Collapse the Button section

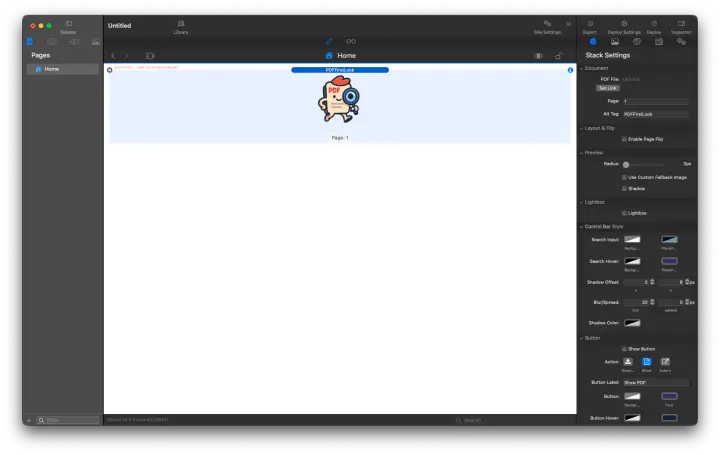click(581, 338)
